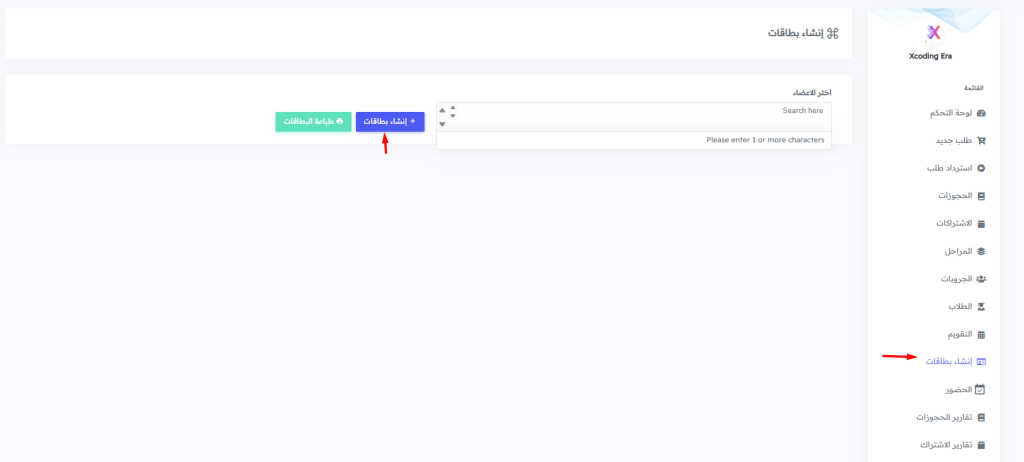Viewport: 1024px width, 462px height.
Task: Go to الحضور attendance in the sidebar
Action: (x=965, y=389)
